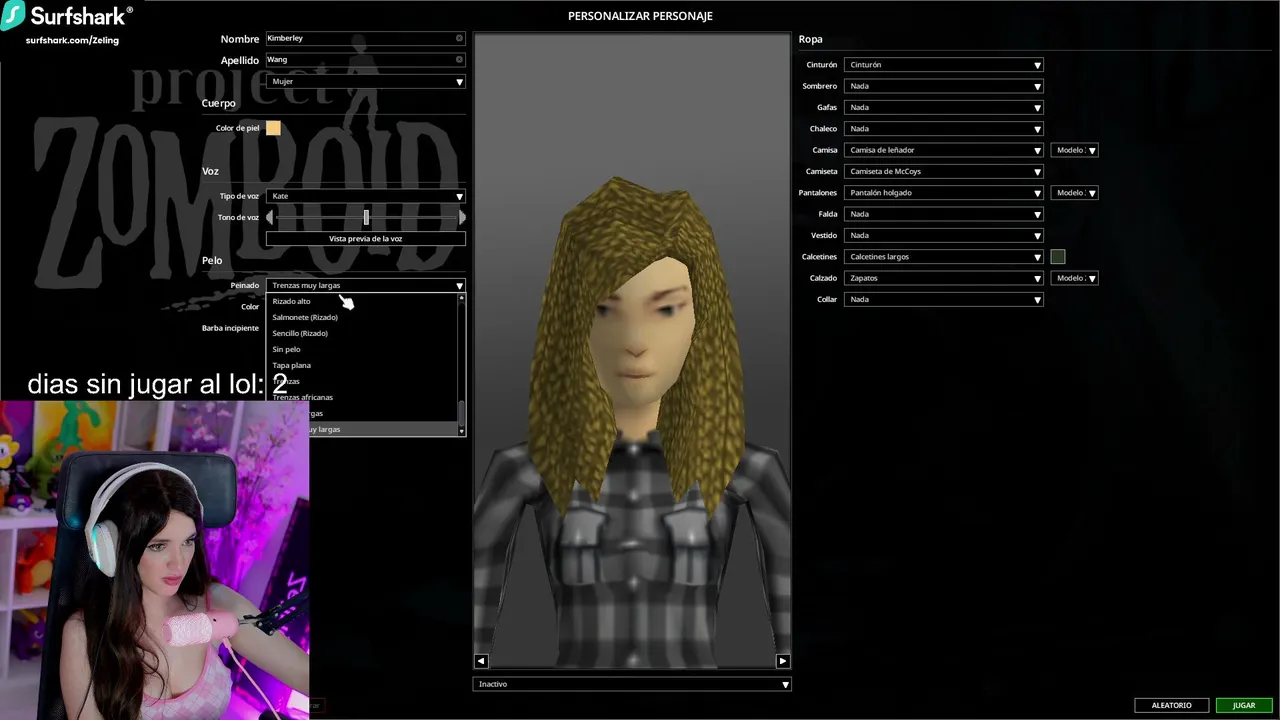This screenshot has height=720, width=1280.
Task: Open the Sombrero dropdown
Action: point(944,86)
